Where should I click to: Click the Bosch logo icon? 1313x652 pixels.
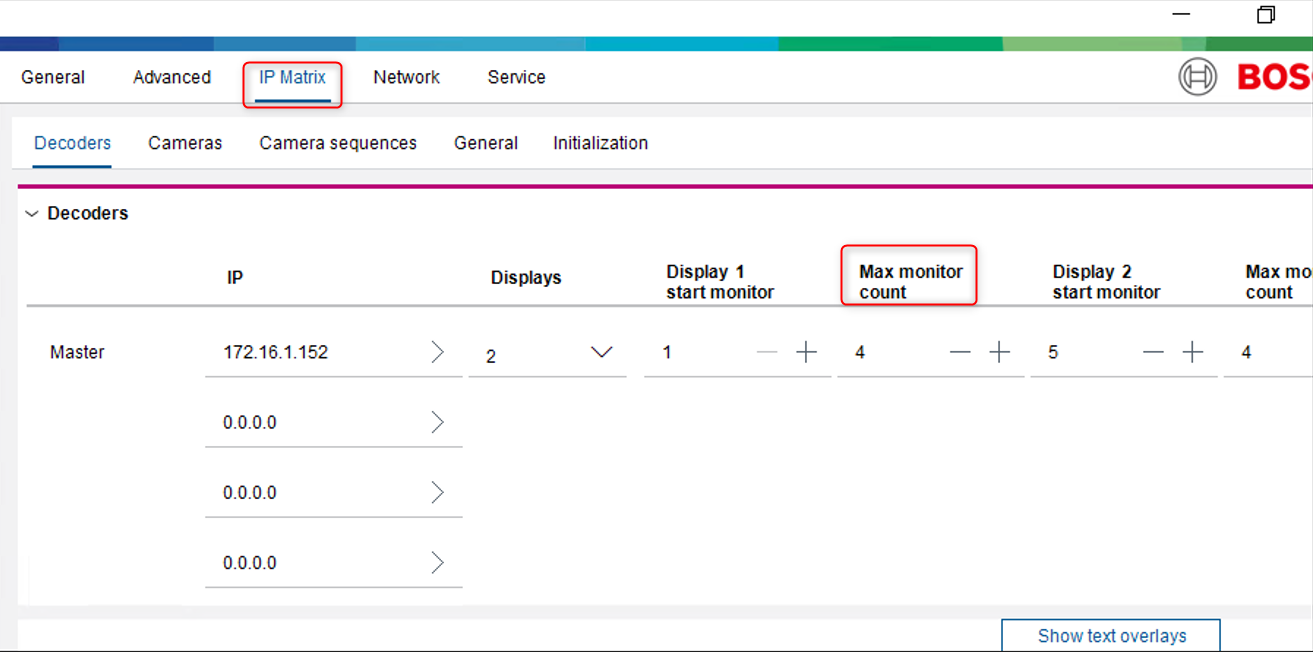coord(1197,77)
